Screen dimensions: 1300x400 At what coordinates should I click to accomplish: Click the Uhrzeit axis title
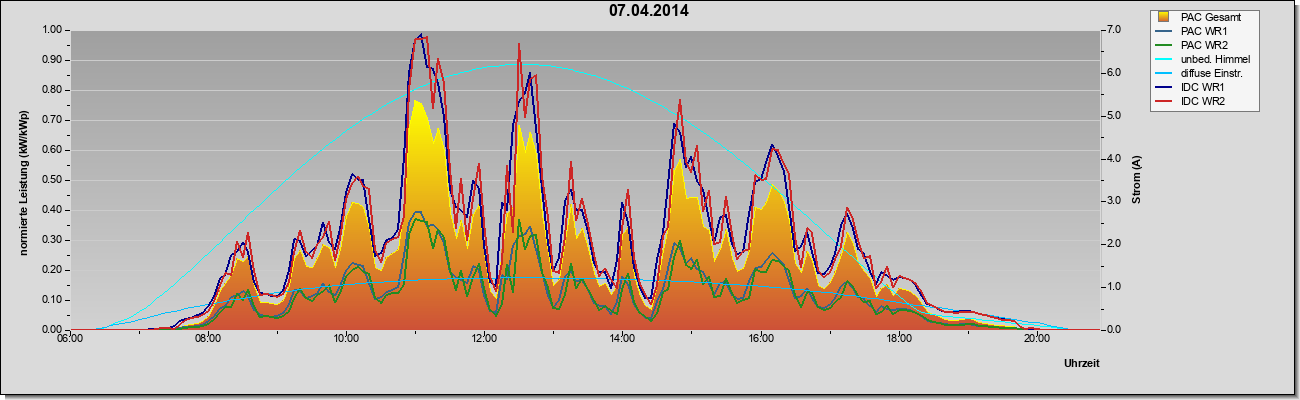tap(1082, 364)
